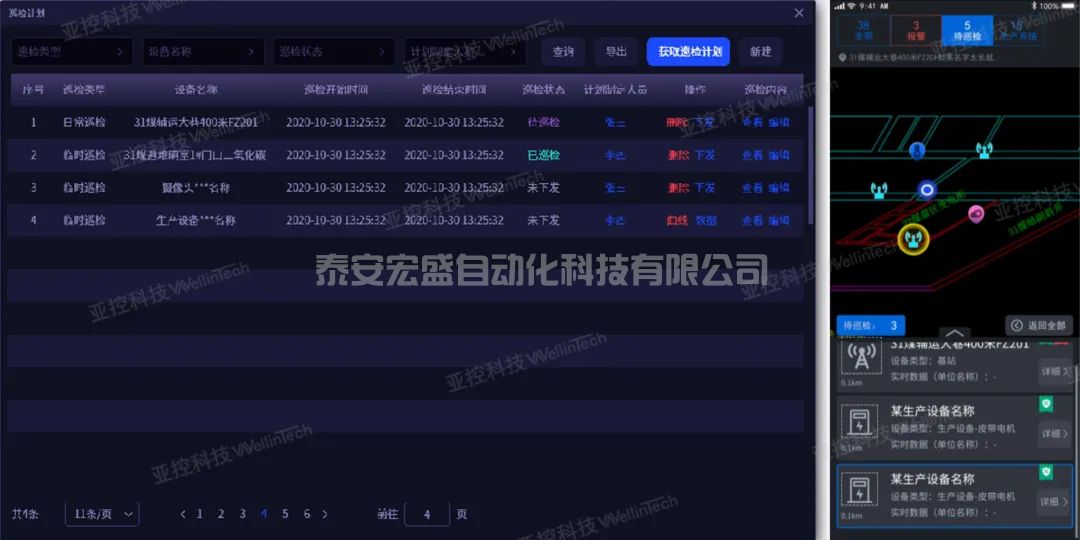Switch to the 待巡检 tab in mobile view
The width and height of the screenshot is (1080, 540).
[x=966, y=30]
